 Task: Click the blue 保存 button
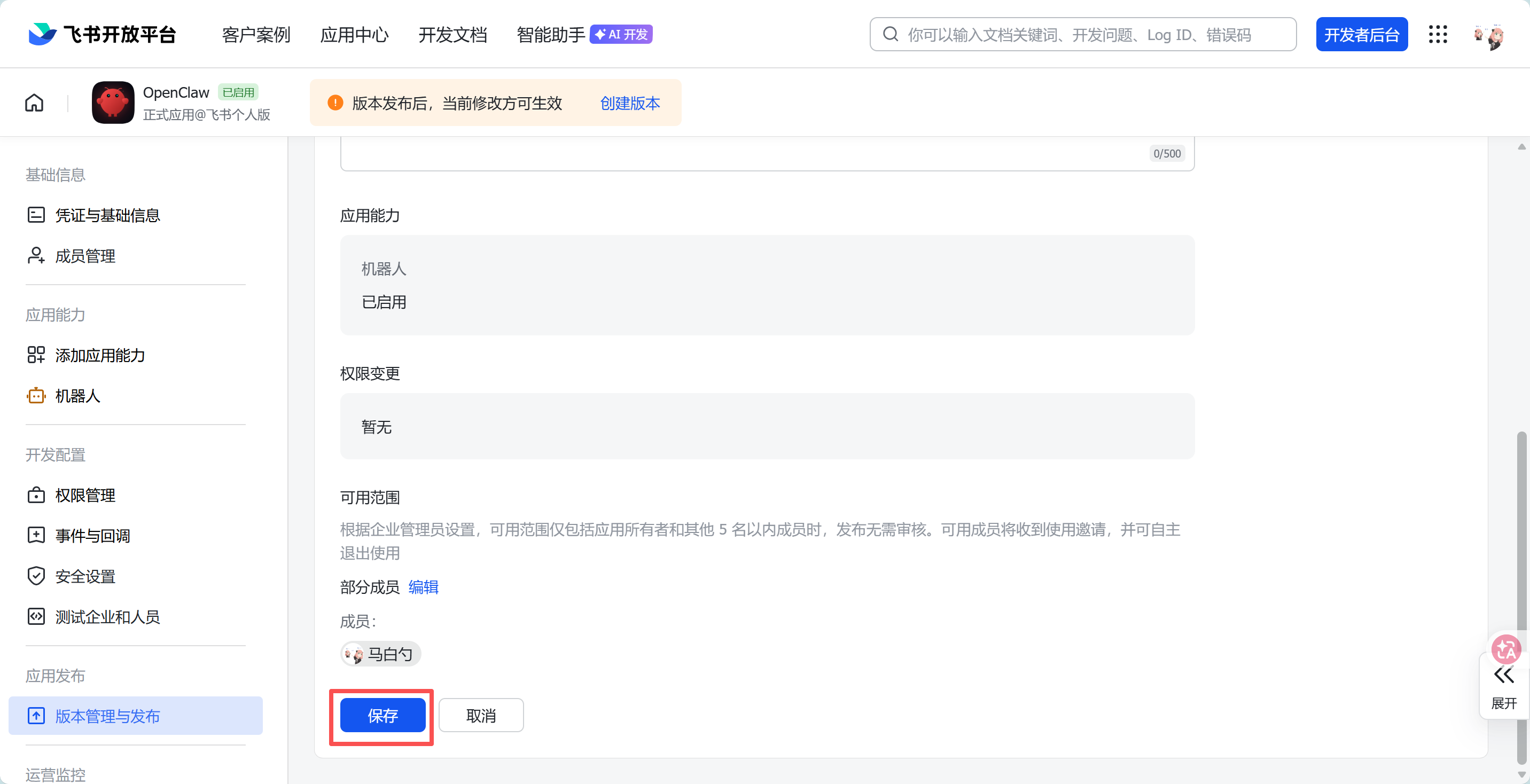pyautogui.click(x=382, y=715)
